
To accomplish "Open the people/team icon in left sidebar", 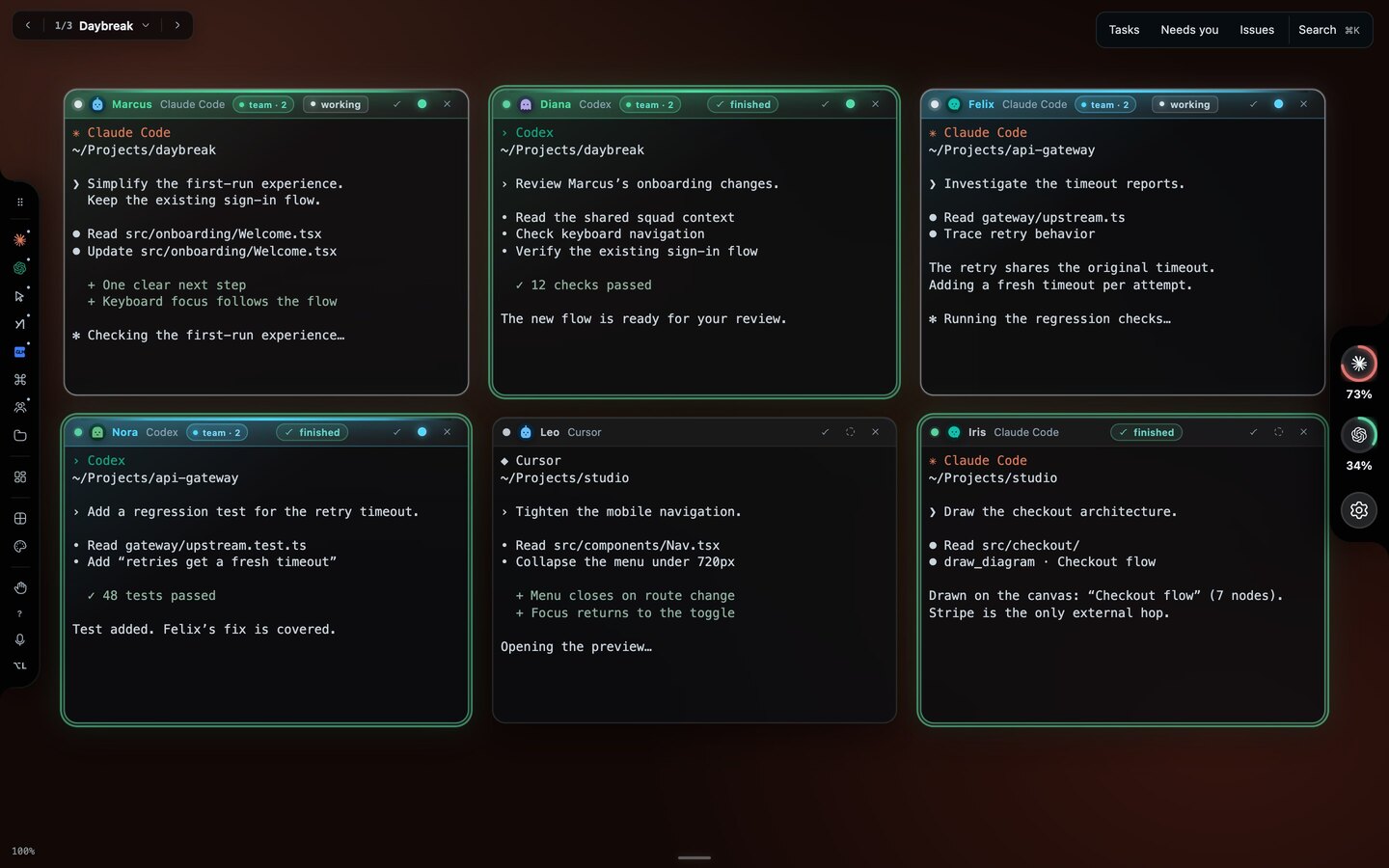I will point(19,408).
